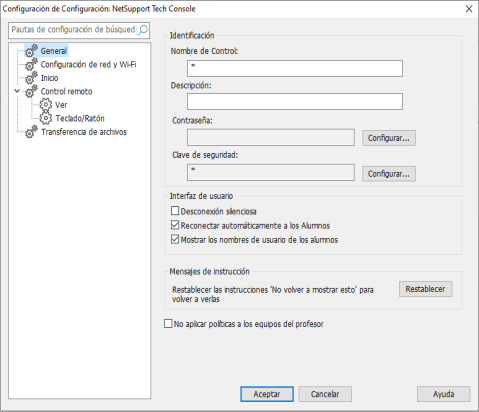This screenshot has height=412, width=479.
Task: Click the Contraseña field
Action: coord(271,137)
